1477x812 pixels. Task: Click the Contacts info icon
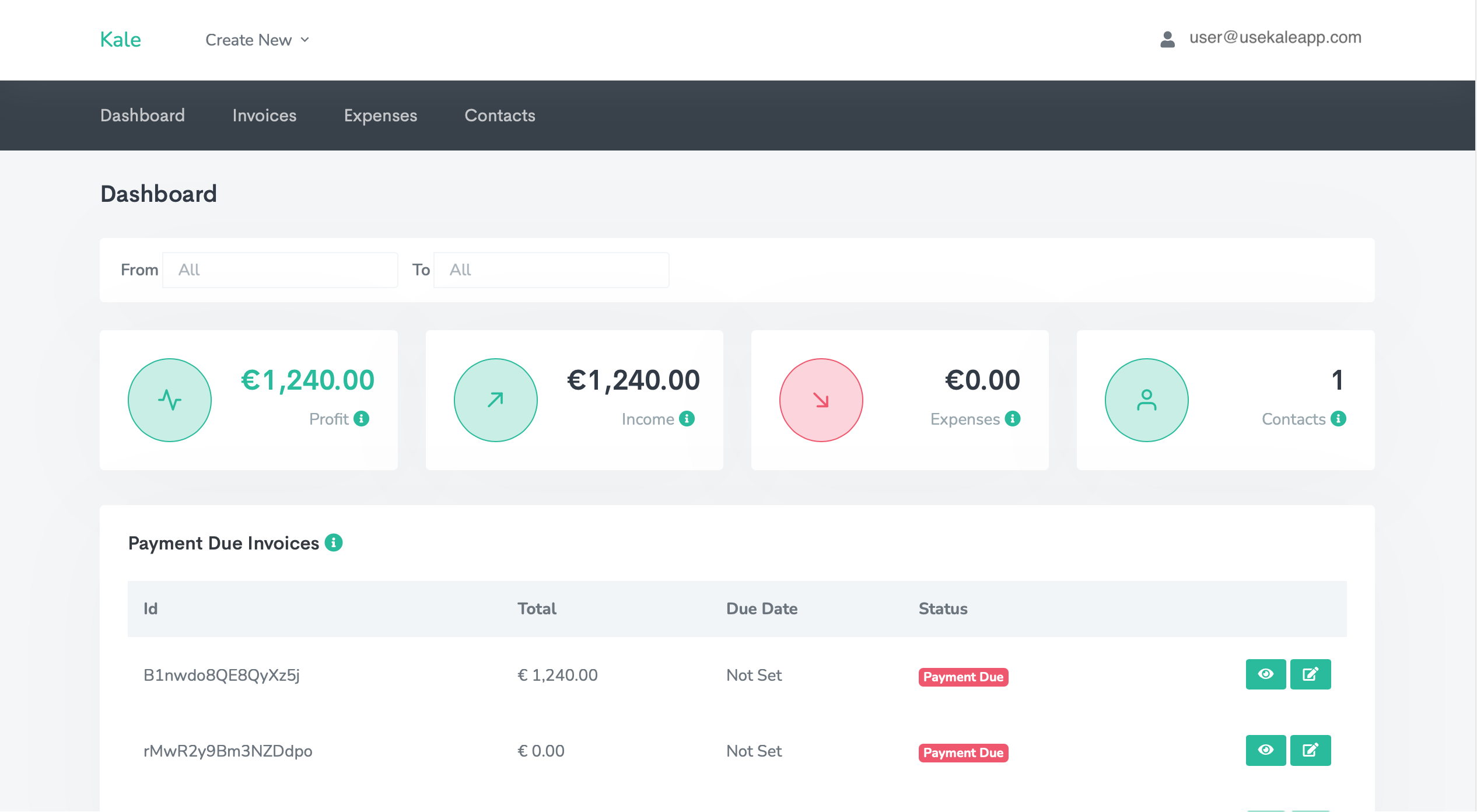1338,419
